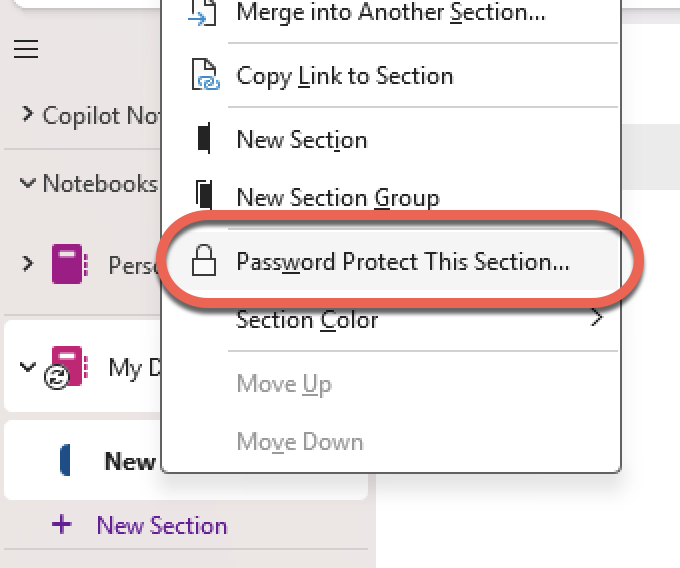Screen dimensions: 680x568
Task: Select Merge into Another Section
Action: [x=390, y=13]
